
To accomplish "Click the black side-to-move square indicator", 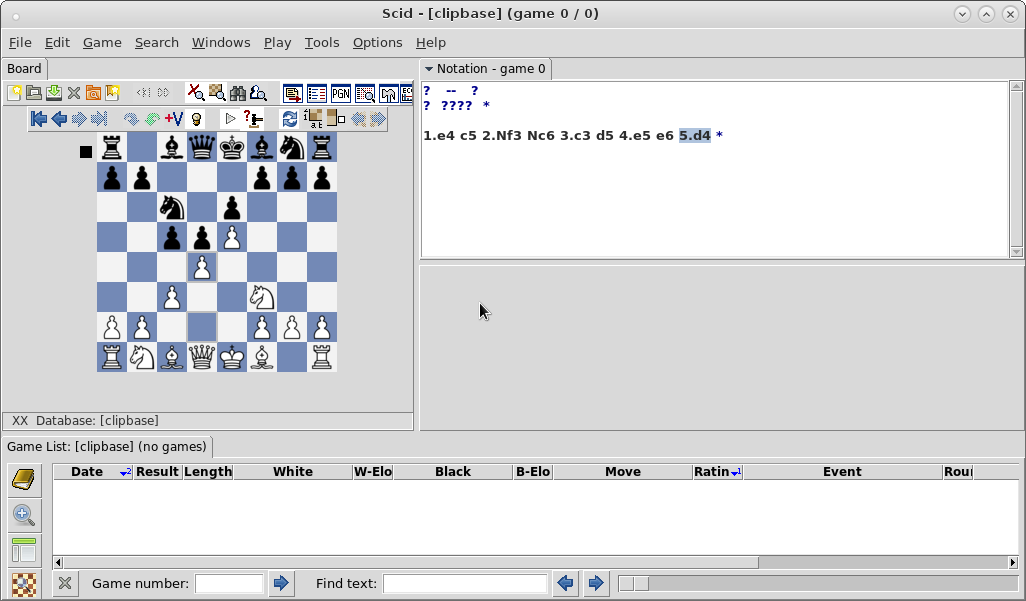I will point(86,152).
